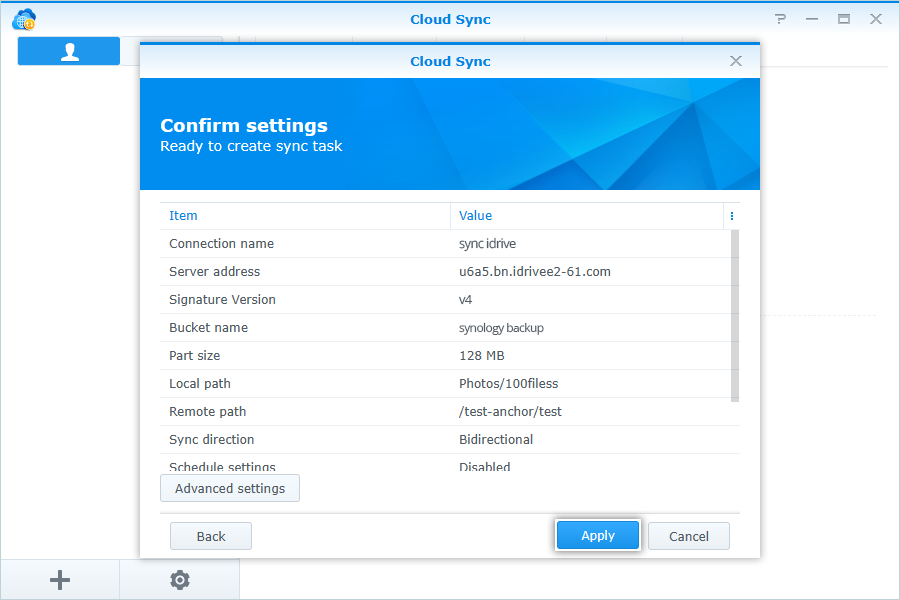Screen dimensions: 900x600
Task: Maximize the Cloud Sync main window
Action: point(844,19)
